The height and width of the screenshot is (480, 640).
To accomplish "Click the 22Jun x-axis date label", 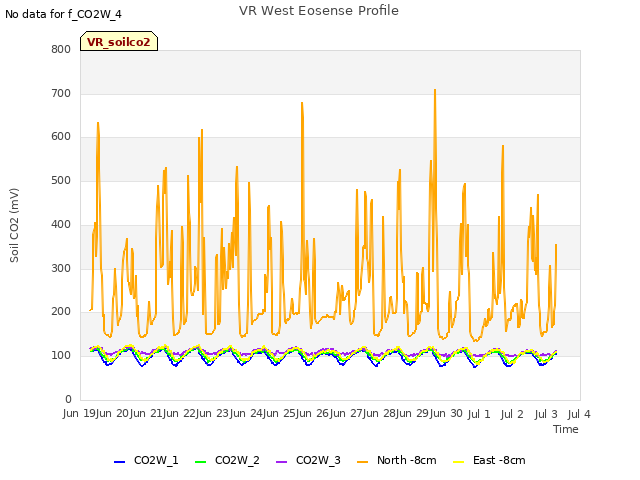I will pos(197,414).
